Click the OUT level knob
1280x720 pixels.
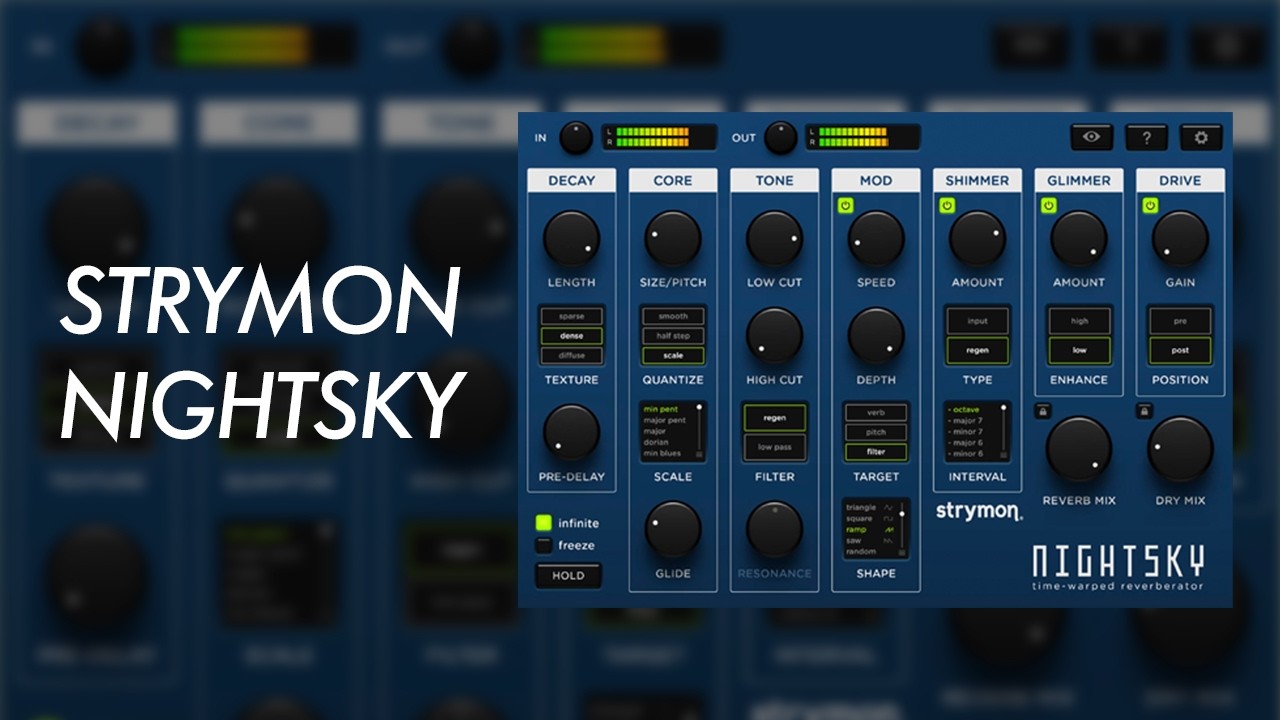click(780, 138)
